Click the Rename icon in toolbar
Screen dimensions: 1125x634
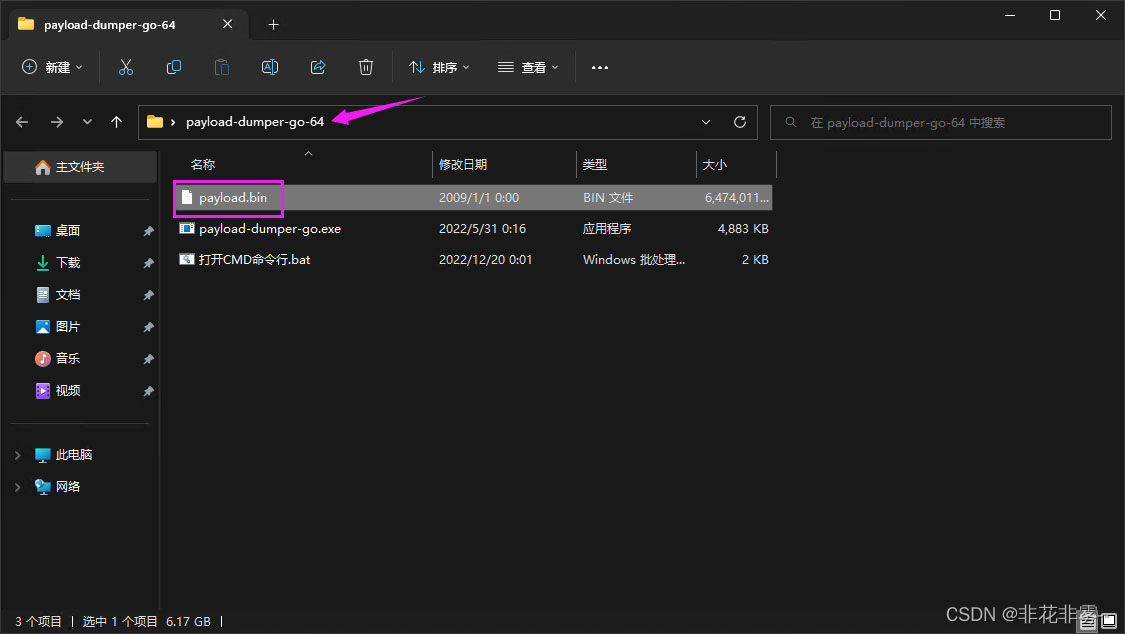pos(270,67)
